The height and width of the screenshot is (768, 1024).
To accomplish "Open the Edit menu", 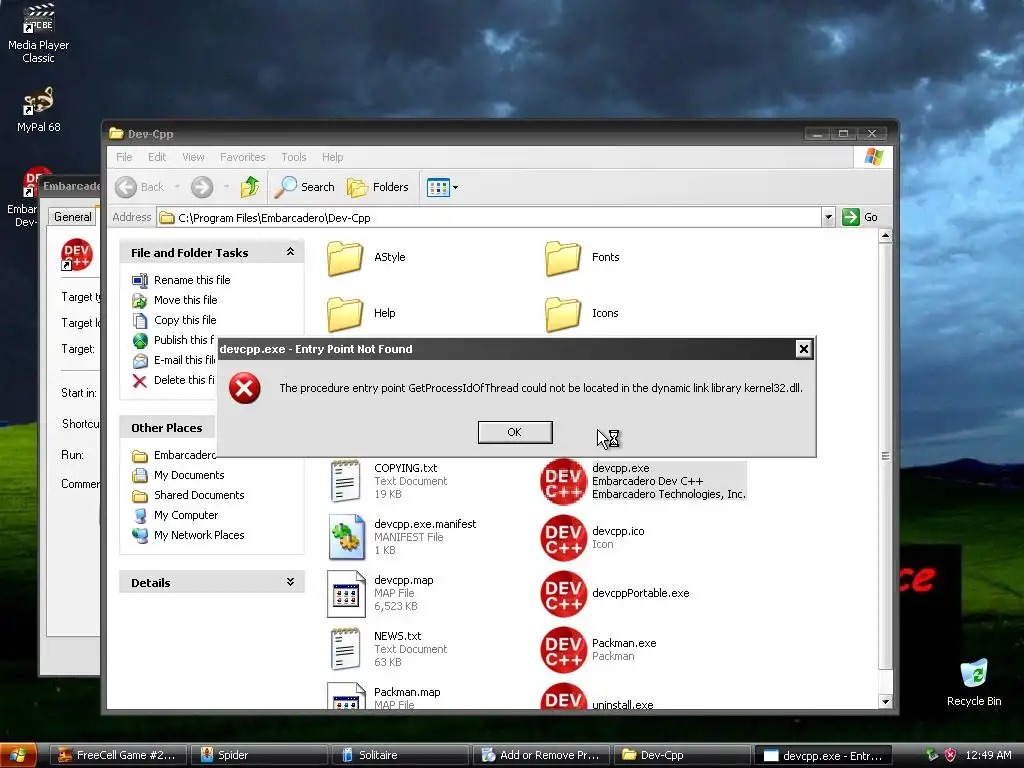I will pos(157,157).
